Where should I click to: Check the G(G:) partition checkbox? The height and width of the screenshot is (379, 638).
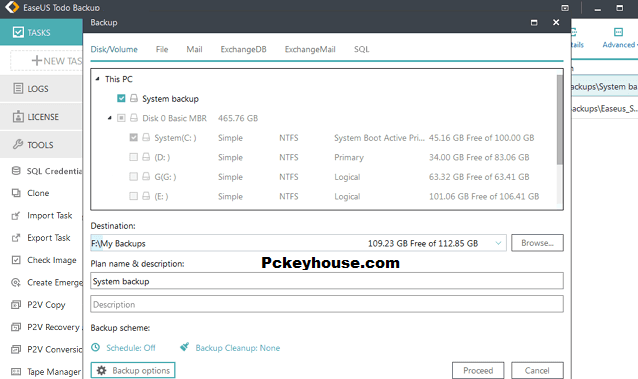pos(133,176)
